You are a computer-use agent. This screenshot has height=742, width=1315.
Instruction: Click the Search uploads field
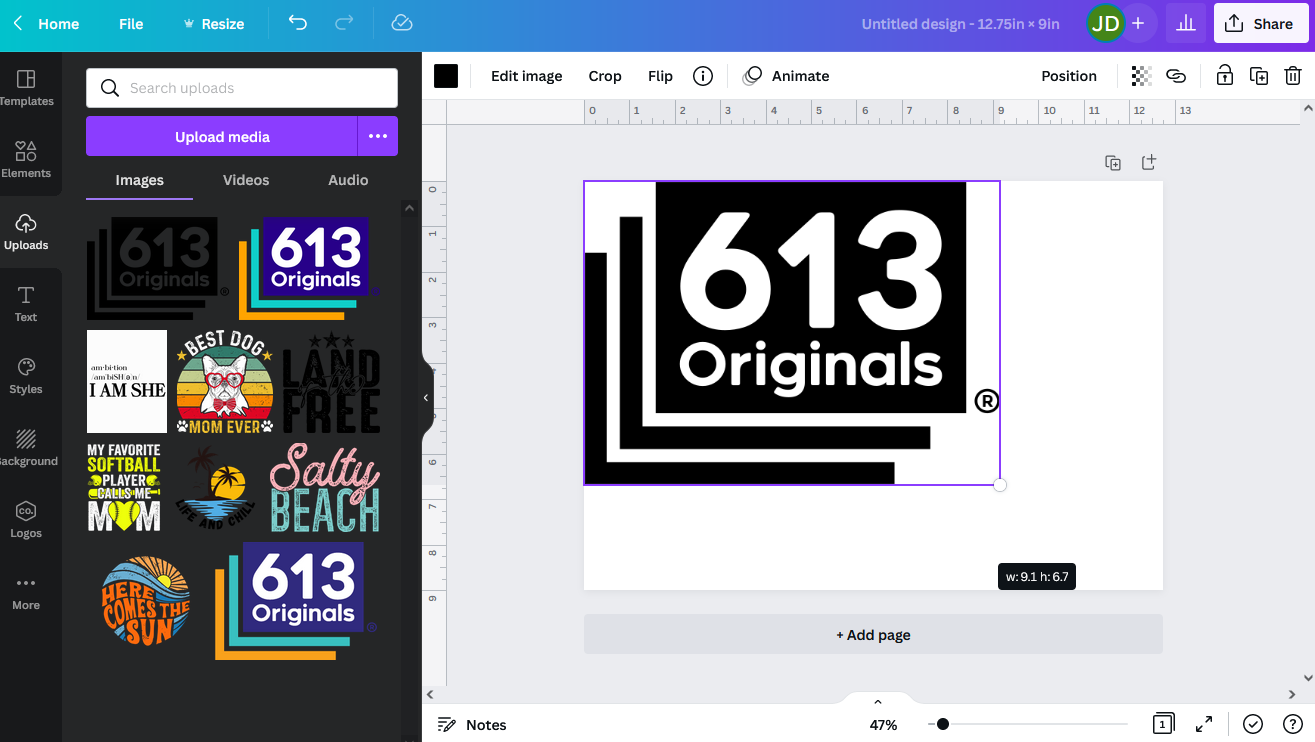(241, 88)
